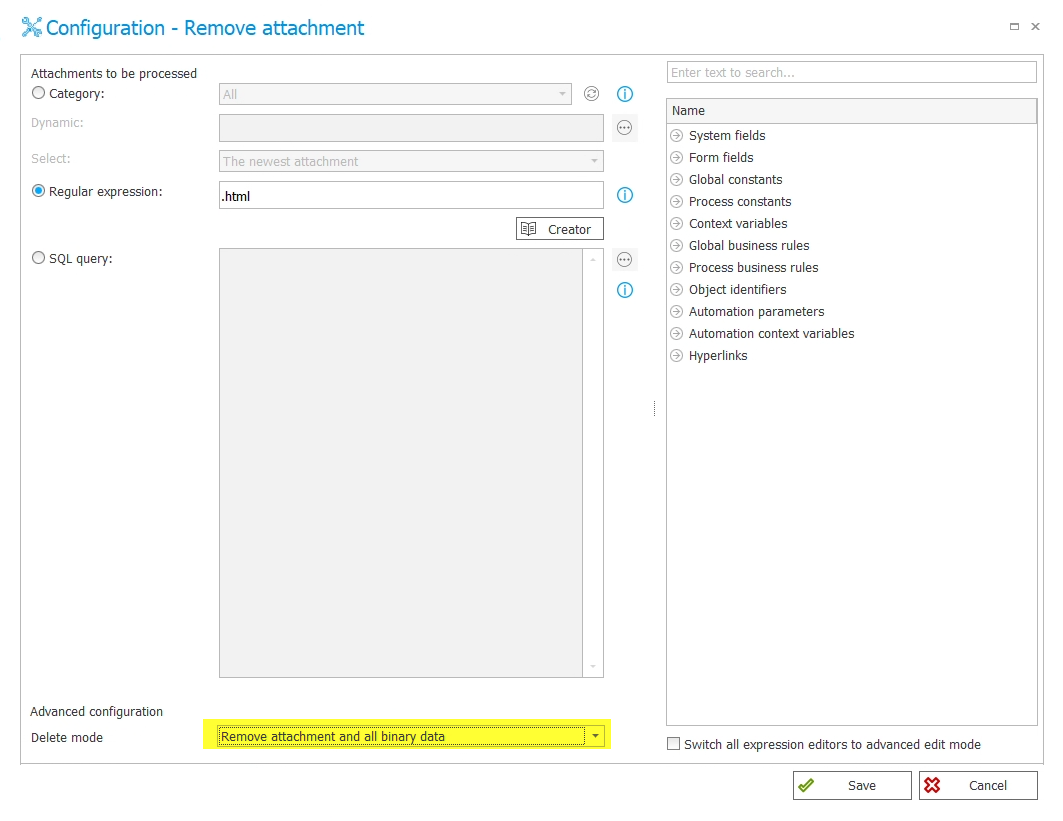Open the Delete mode dropdown
1063x821 pixels.
(596, 737)
